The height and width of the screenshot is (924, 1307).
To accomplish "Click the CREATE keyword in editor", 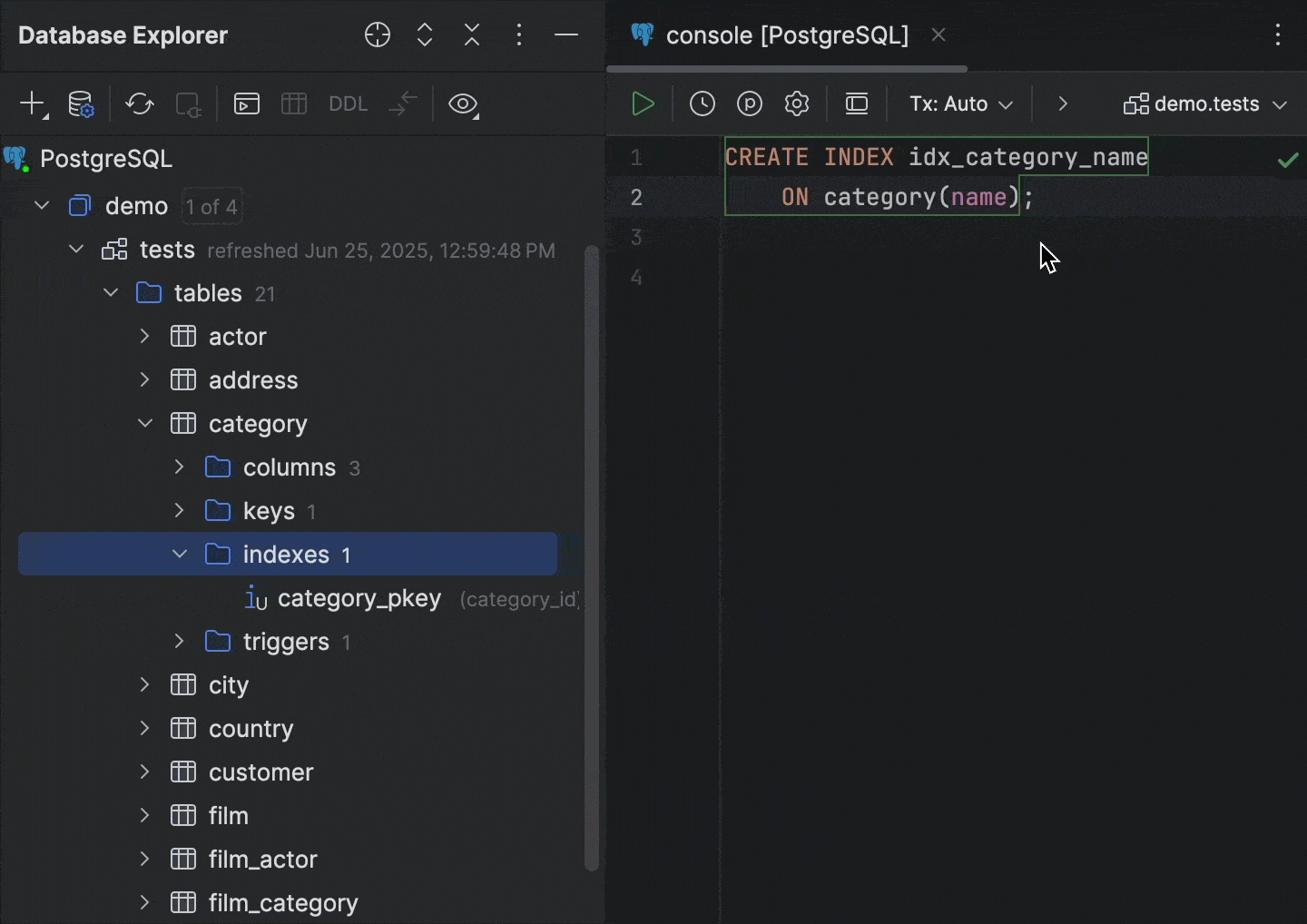I will [767, 157].
